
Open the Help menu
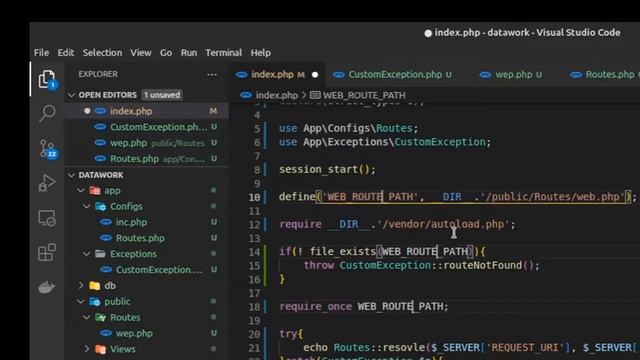[261, 53]
